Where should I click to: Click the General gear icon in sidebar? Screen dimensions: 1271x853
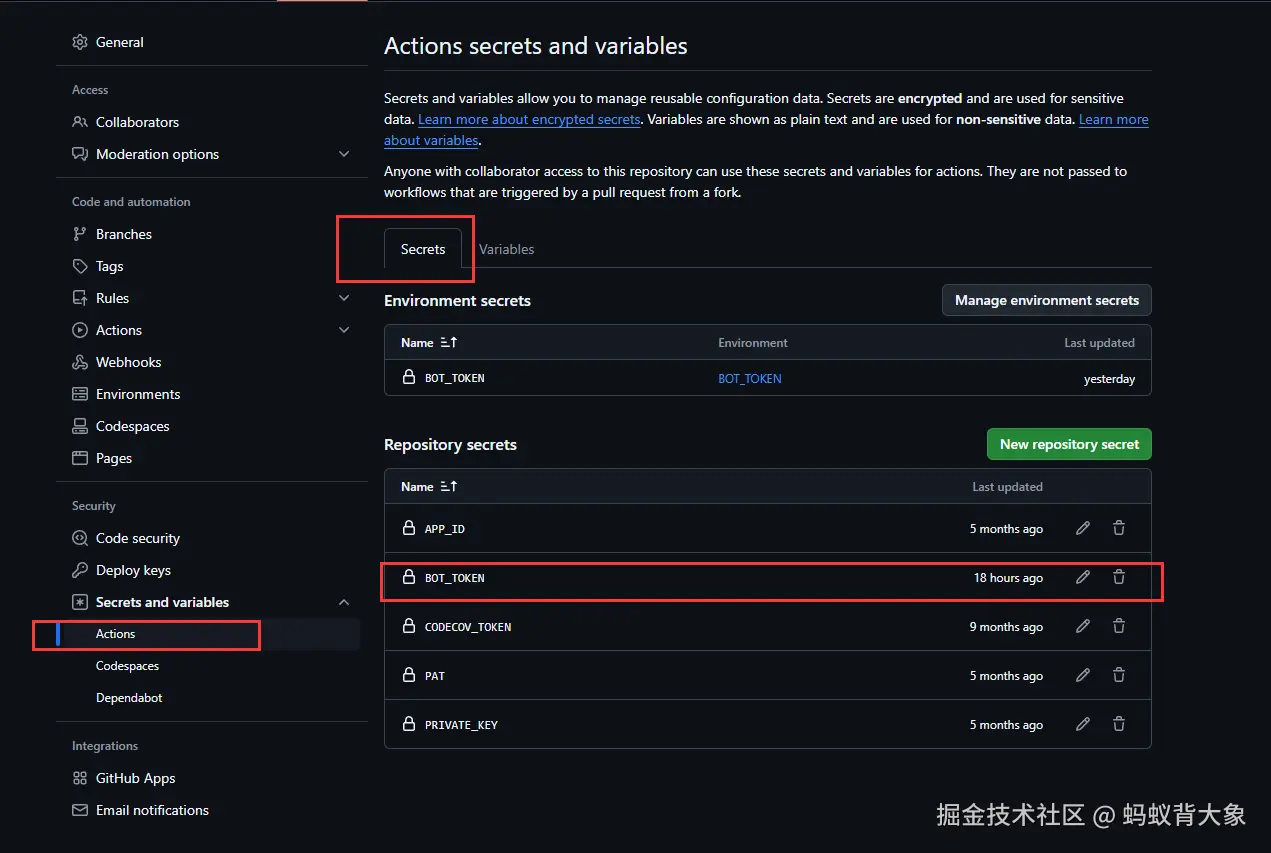pos(80,42)
